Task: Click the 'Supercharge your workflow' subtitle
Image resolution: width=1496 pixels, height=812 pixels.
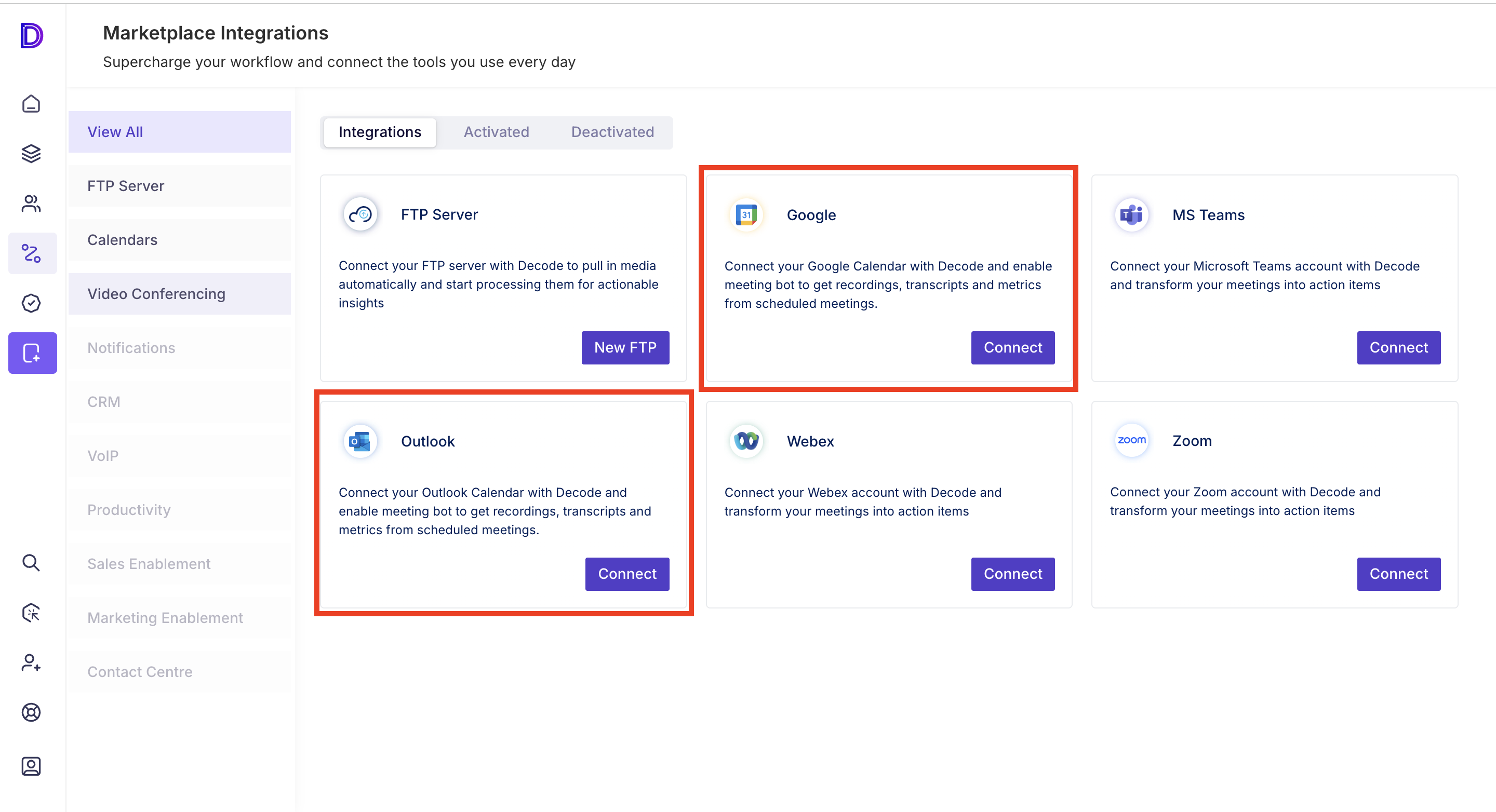Action: pos(339,62)
